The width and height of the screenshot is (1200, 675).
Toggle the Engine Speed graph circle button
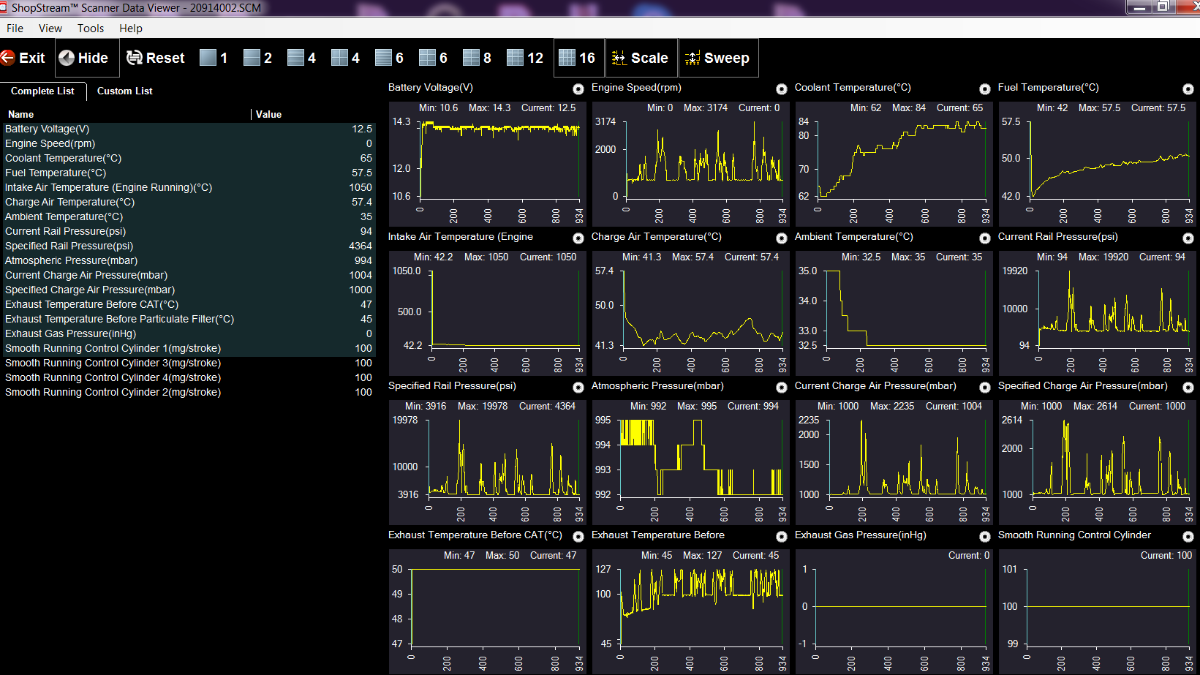click(782, 88)
